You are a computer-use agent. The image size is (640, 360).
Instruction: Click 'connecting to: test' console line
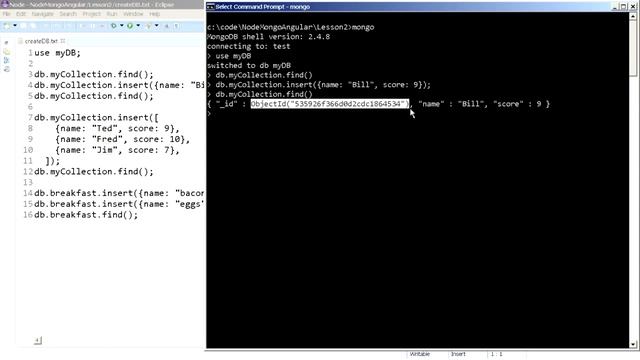(249, 47)
